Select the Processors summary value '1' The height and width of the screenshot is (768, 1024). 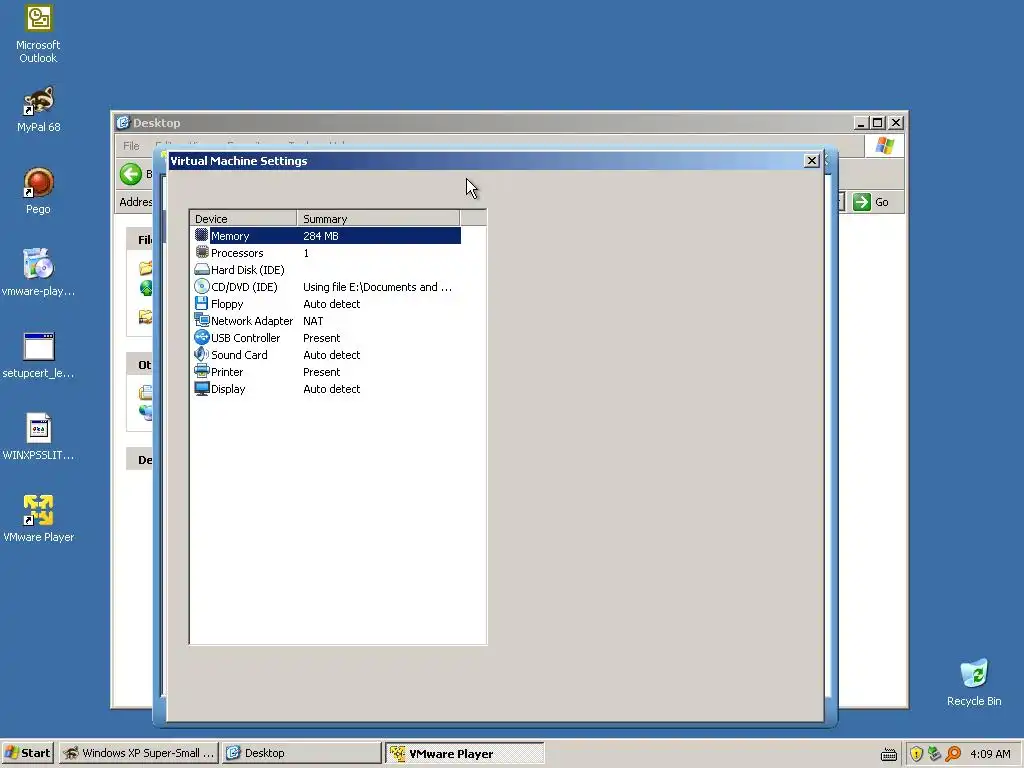tap(306, 253)
